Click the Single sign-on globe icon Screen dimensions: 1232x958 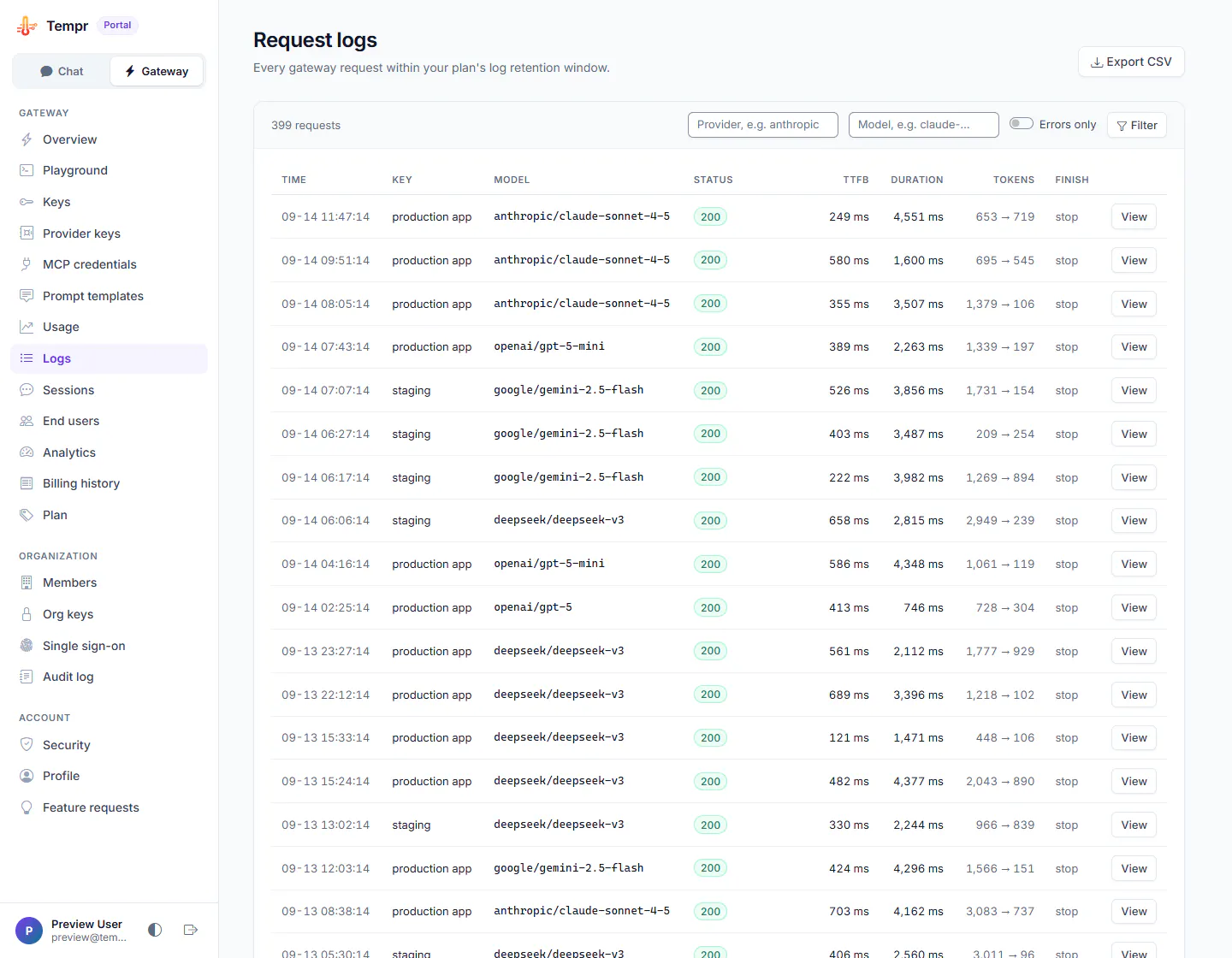pyautogui.click(x=27, y=646)
